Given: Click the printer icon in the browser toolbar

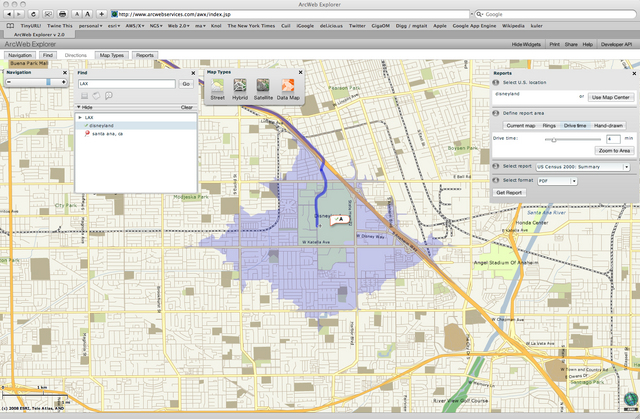Looking at the screenshot, I should (62, 14).
